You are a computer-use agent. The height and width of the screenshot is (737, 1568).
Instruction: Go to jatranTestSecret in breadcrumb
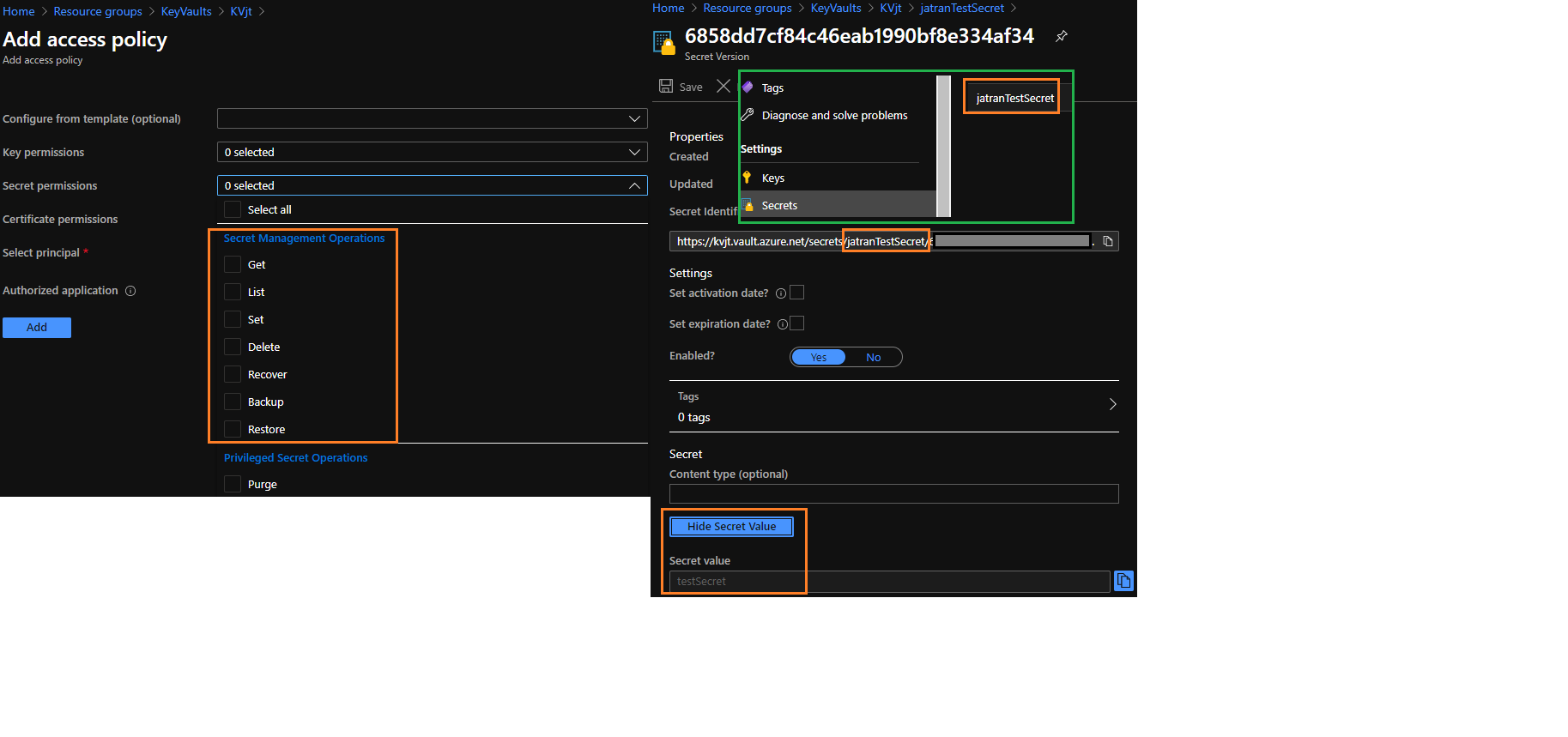pyautogui.click(x=962, y=8)
